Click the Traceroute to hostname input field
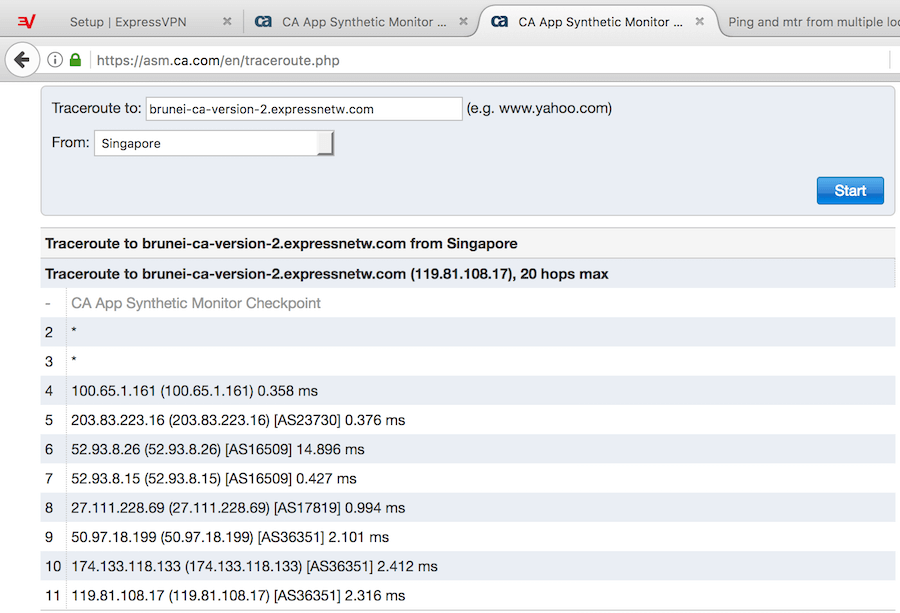This screenshot has width=900, height=613. [304, 109]
